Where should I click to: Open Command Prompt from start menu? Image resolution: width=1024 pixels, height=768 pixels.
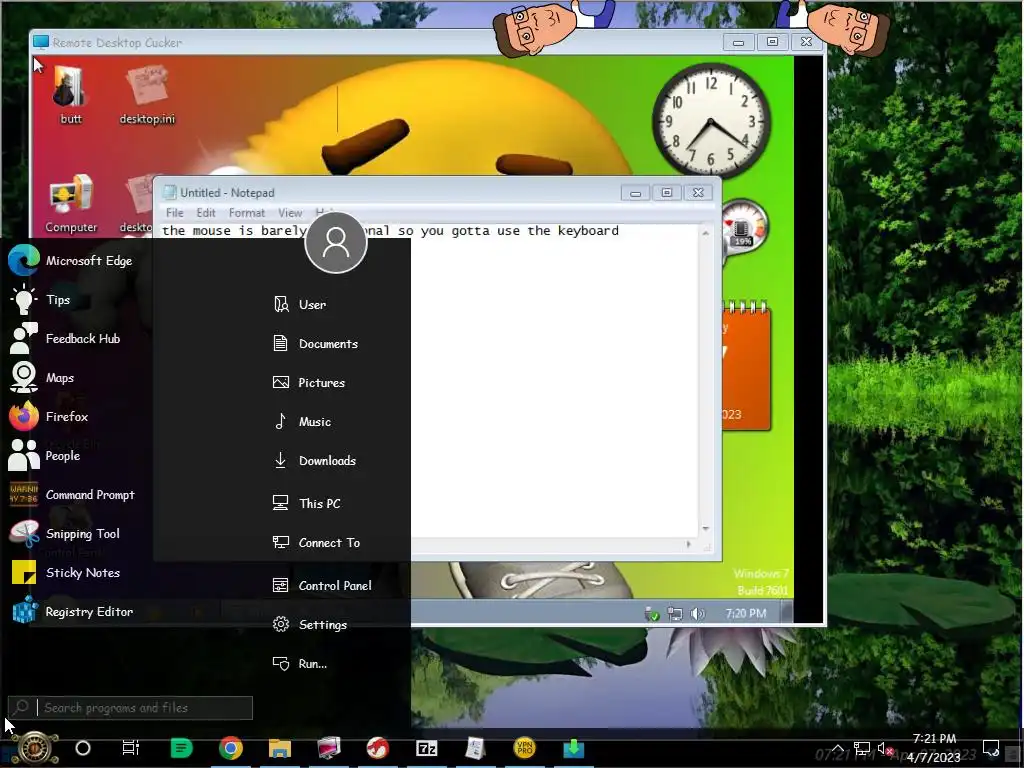[x=72, y=495]
